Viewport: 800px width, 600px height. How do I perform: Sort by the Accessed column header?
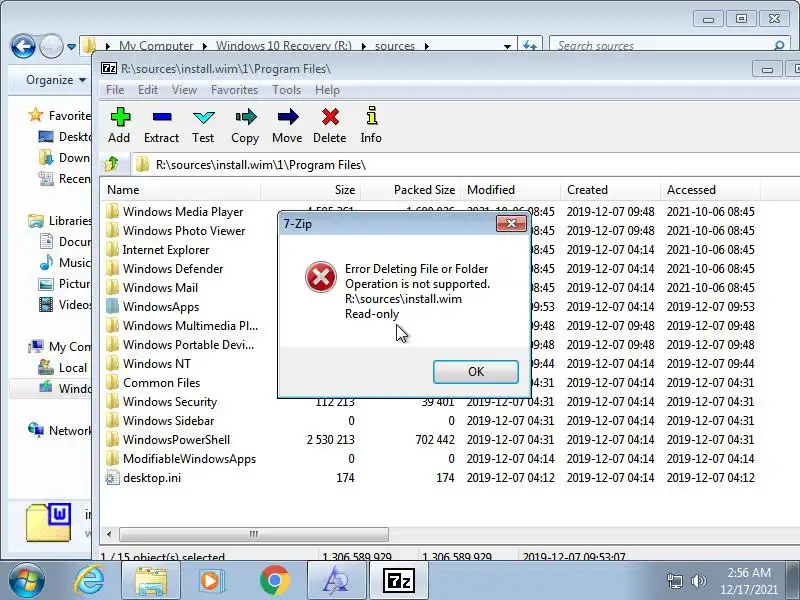pos(711,190)
